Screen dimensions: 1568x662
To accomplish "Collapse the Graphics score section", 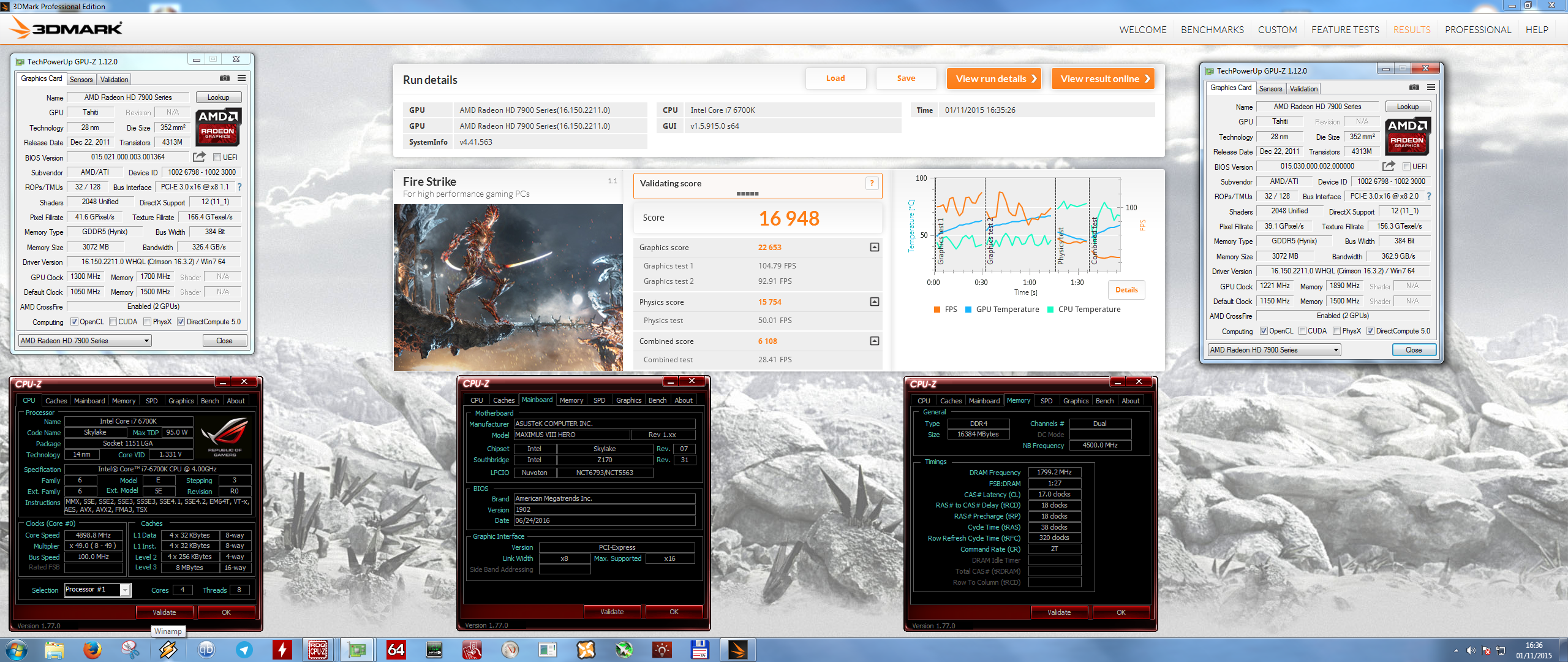I will click(875, 247).
